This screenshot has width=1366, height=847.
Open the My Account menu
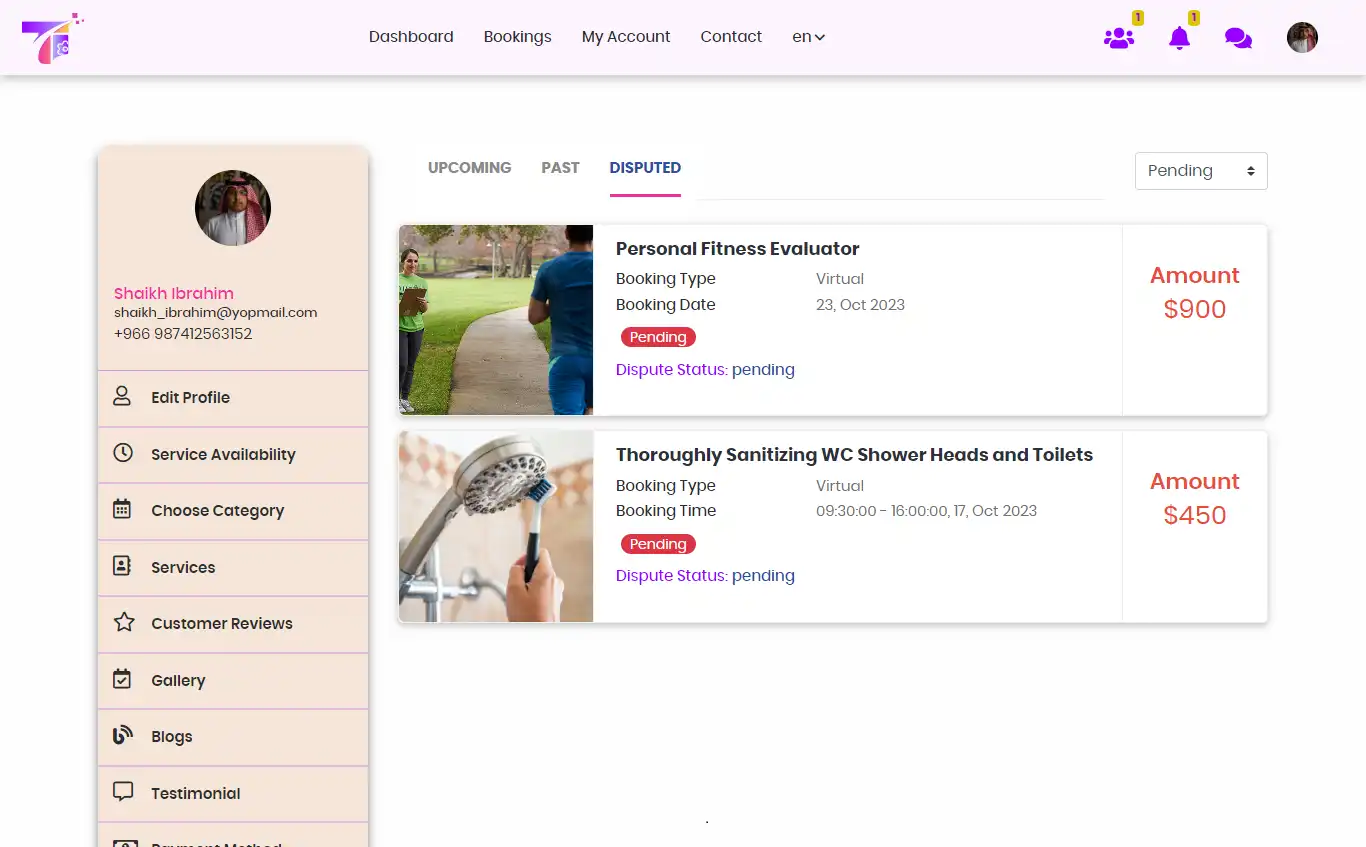click(625, 36)
